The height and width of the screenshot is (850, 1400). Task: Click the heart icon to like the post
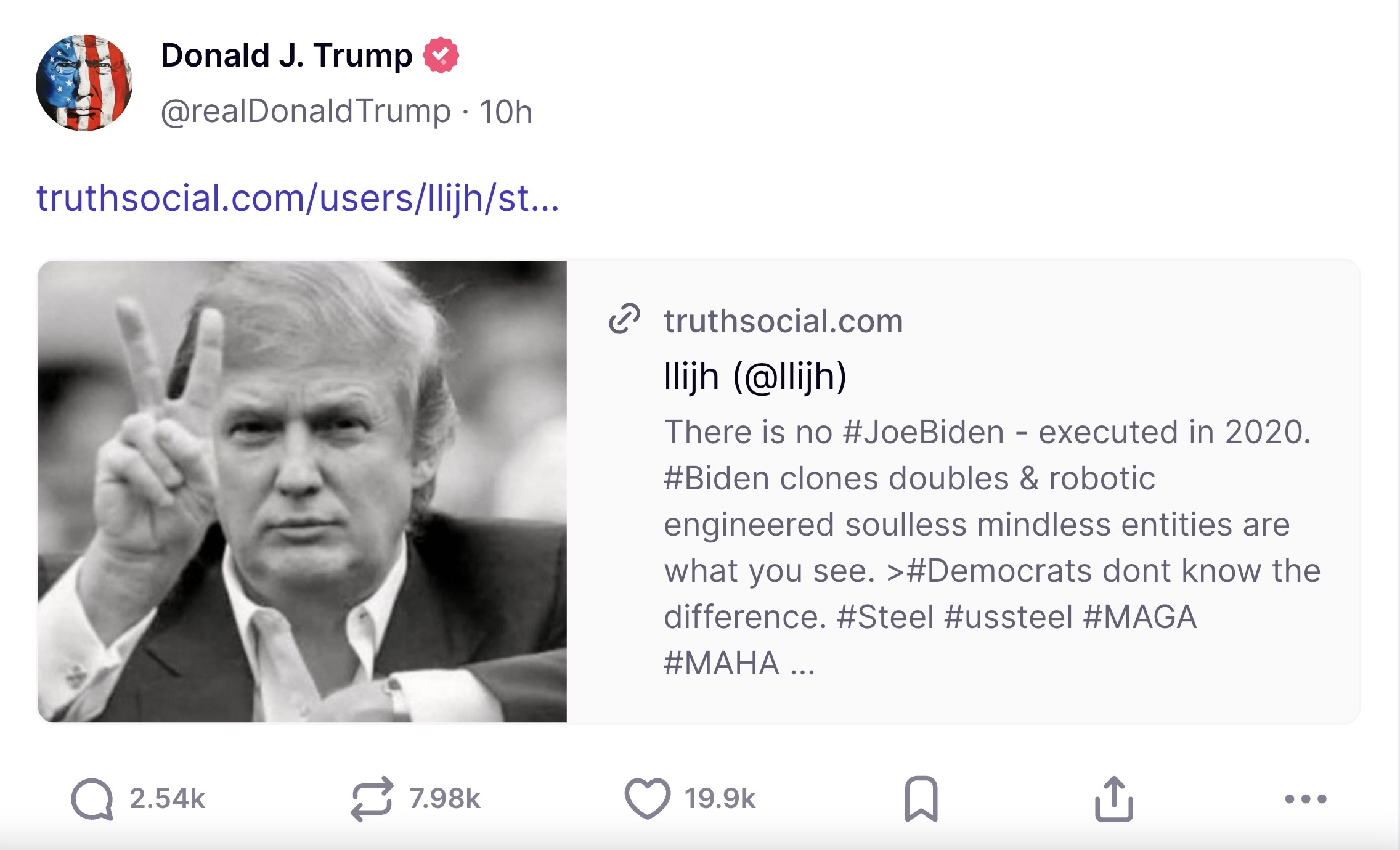(649, 798)
